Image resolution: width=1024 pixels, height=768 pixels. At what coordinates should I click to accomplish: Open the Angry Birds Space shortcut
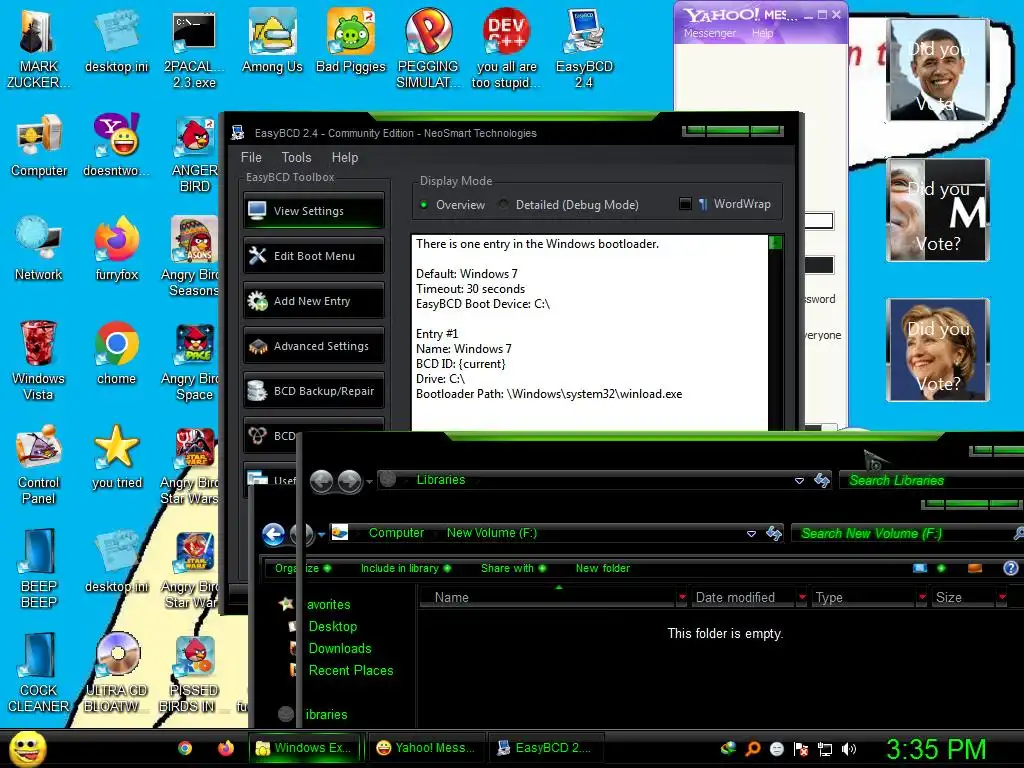tap(189, 362)
